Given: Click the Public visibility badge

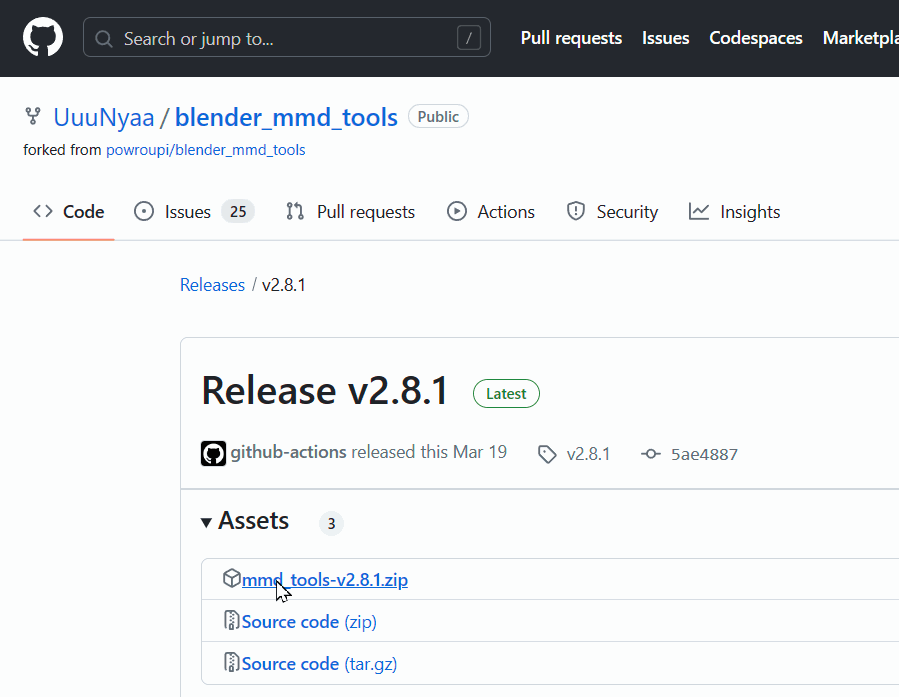Looking at the screenshot, I should coord(438,116).
